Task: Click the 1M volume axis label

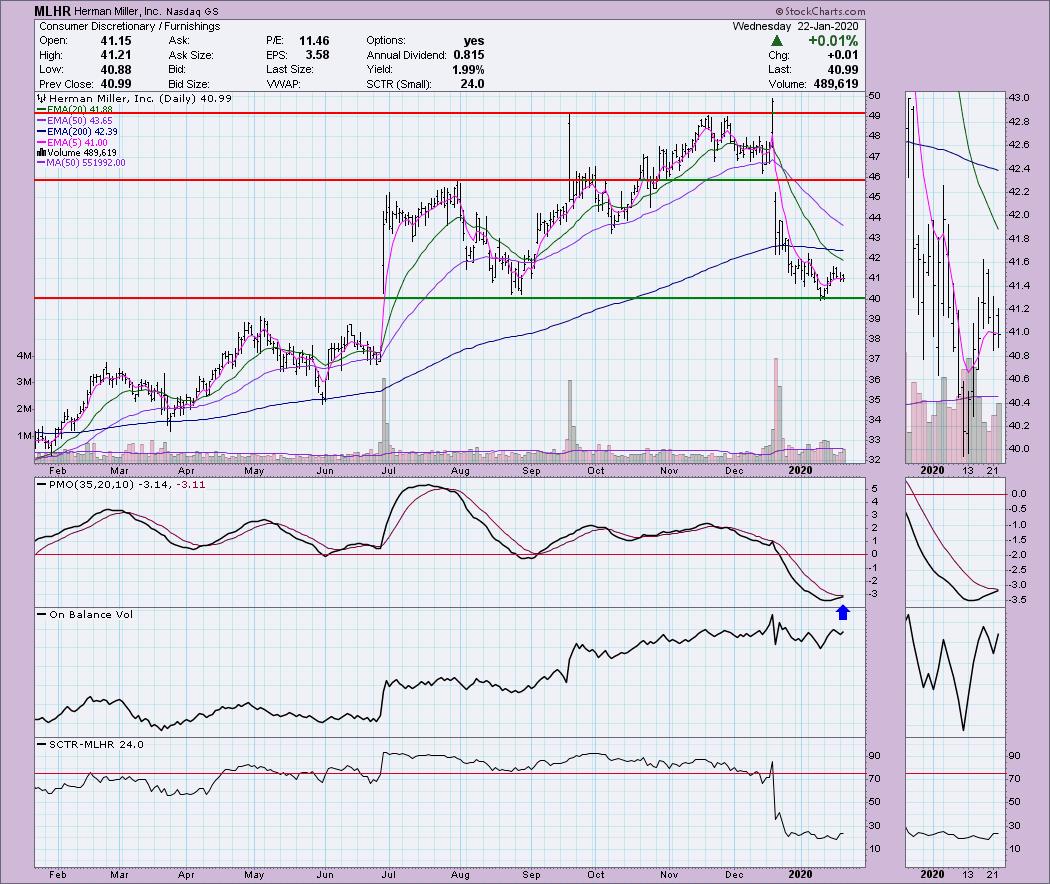Action: pos(23,436)
